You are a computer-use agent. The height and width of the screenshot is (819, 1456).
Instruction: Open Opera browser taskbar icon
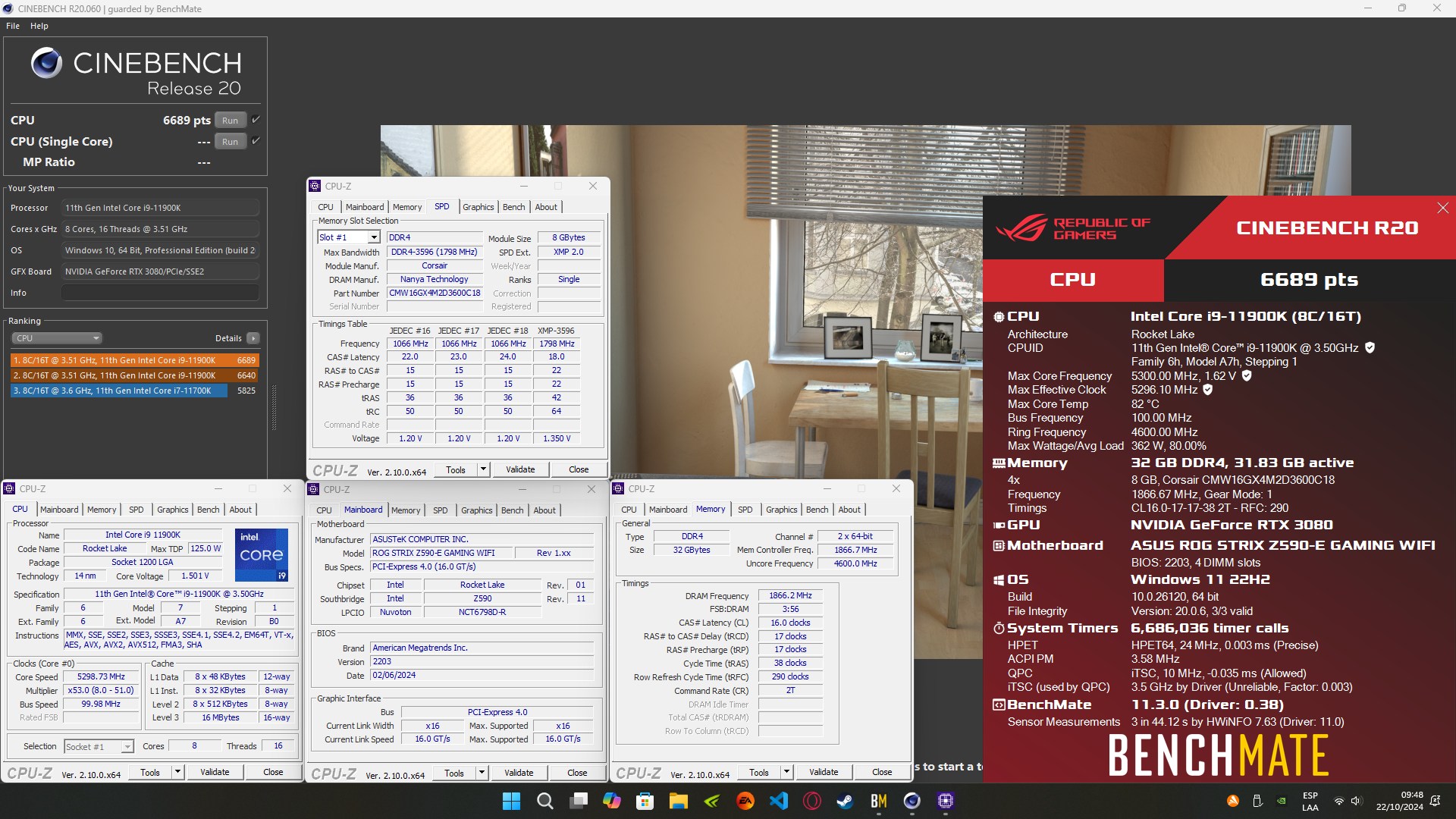812,801
